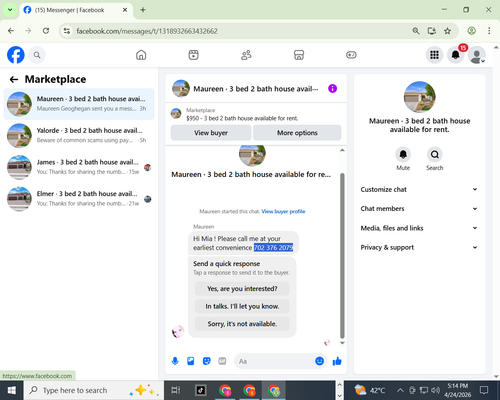Open emoji picker in message box
This screenshot has height=400, width=500.
click(x=319, y=361)
